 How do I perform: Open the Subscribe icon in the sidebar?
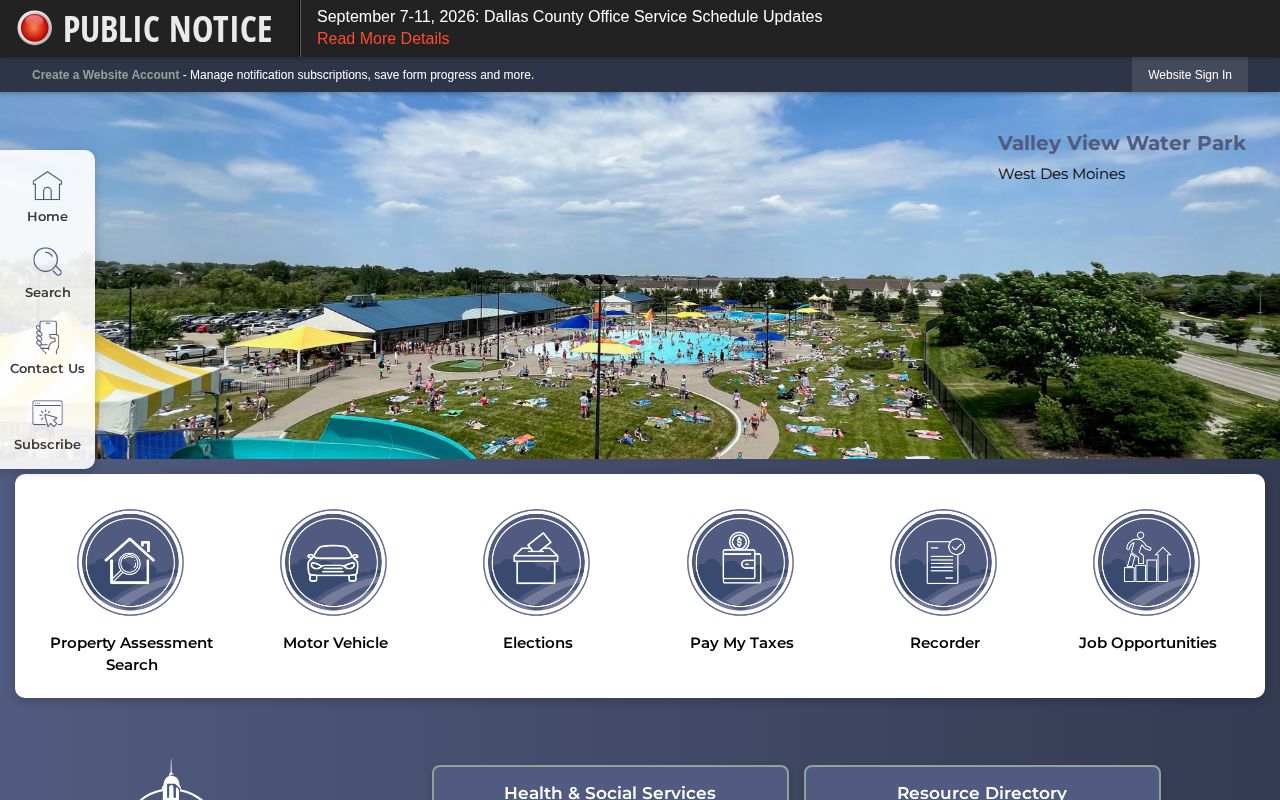(x=47, y=414)
